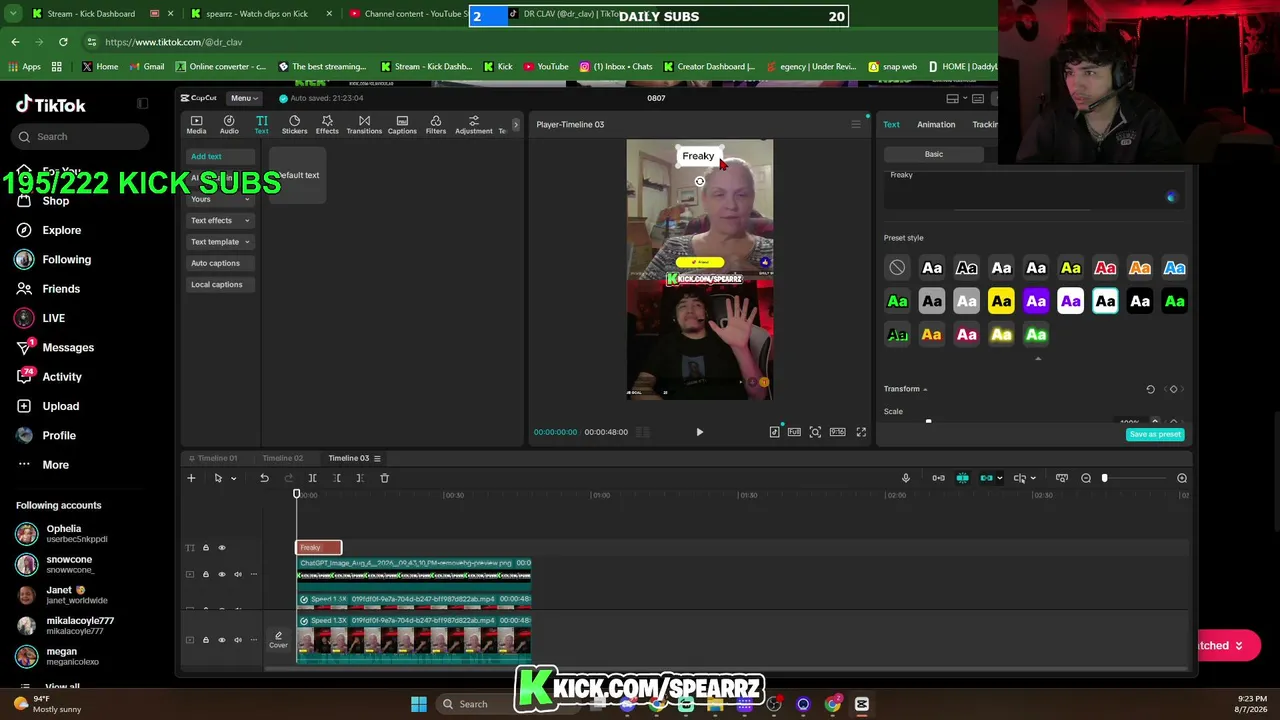Hide the Freaky text track with eye icon
This screenshot has height=720, width=1280.
[222, 548]
